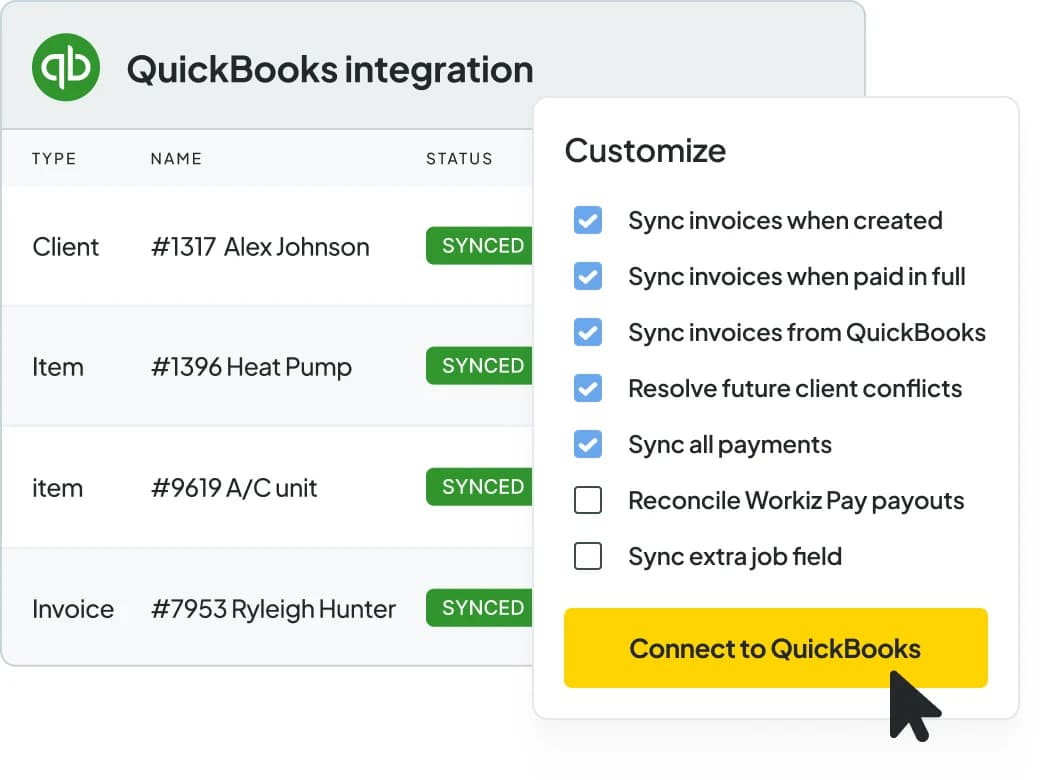Uncheck Sync invoices when created

pyautogui.click(x=588, y=220)
